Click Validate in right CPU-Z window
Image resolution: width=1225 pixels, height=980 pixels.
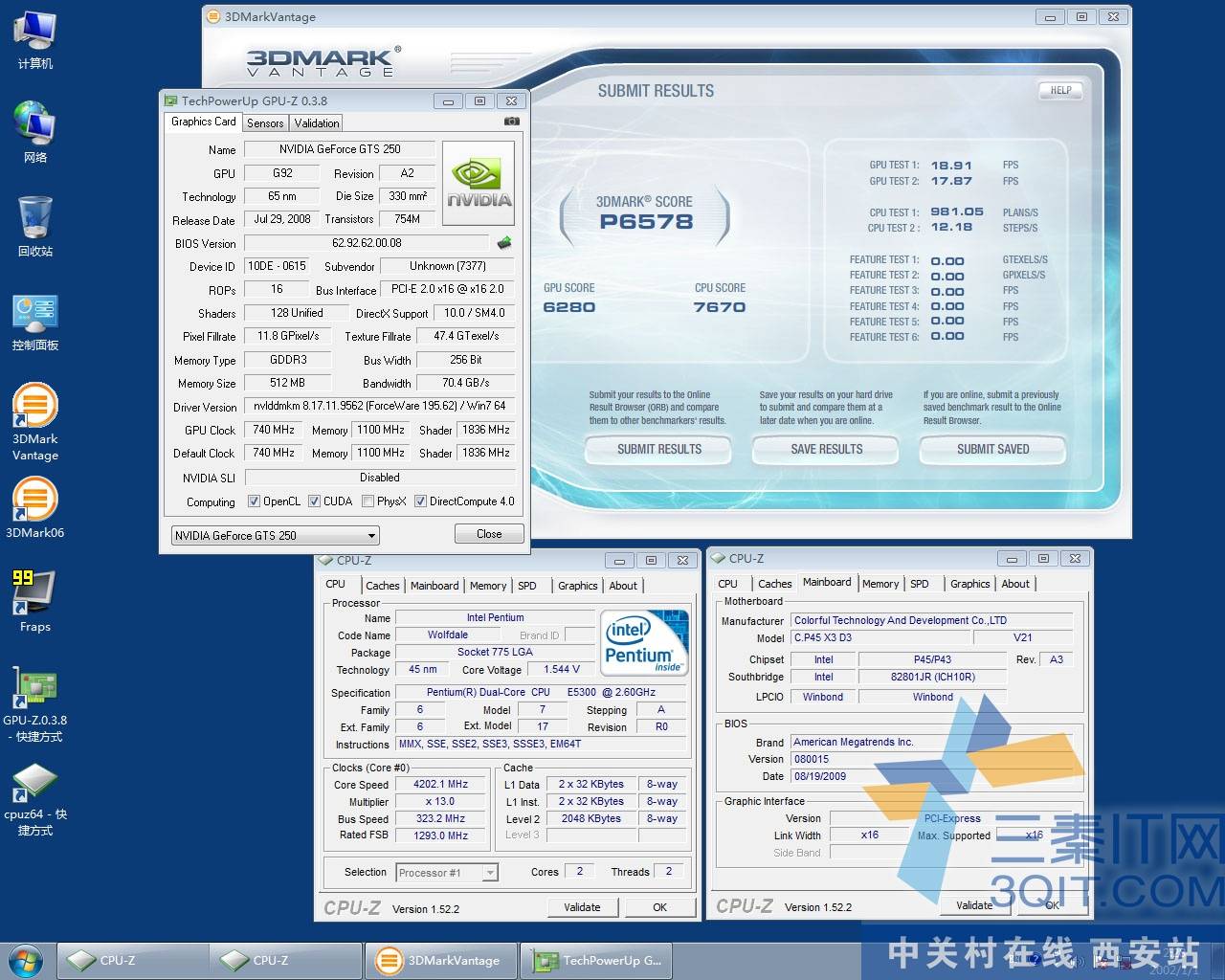pos(974,905)
